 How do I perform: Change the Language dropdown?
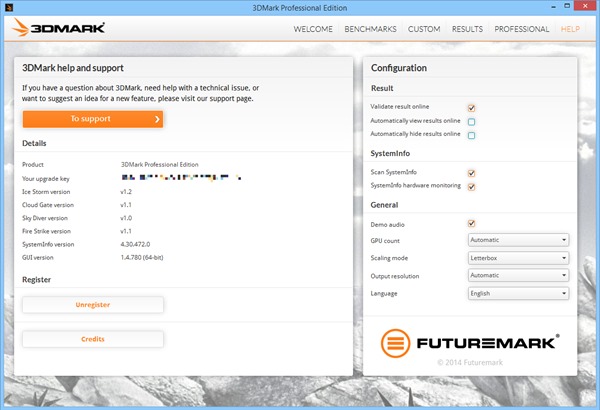pyautogui.click(x=518, y=293)
